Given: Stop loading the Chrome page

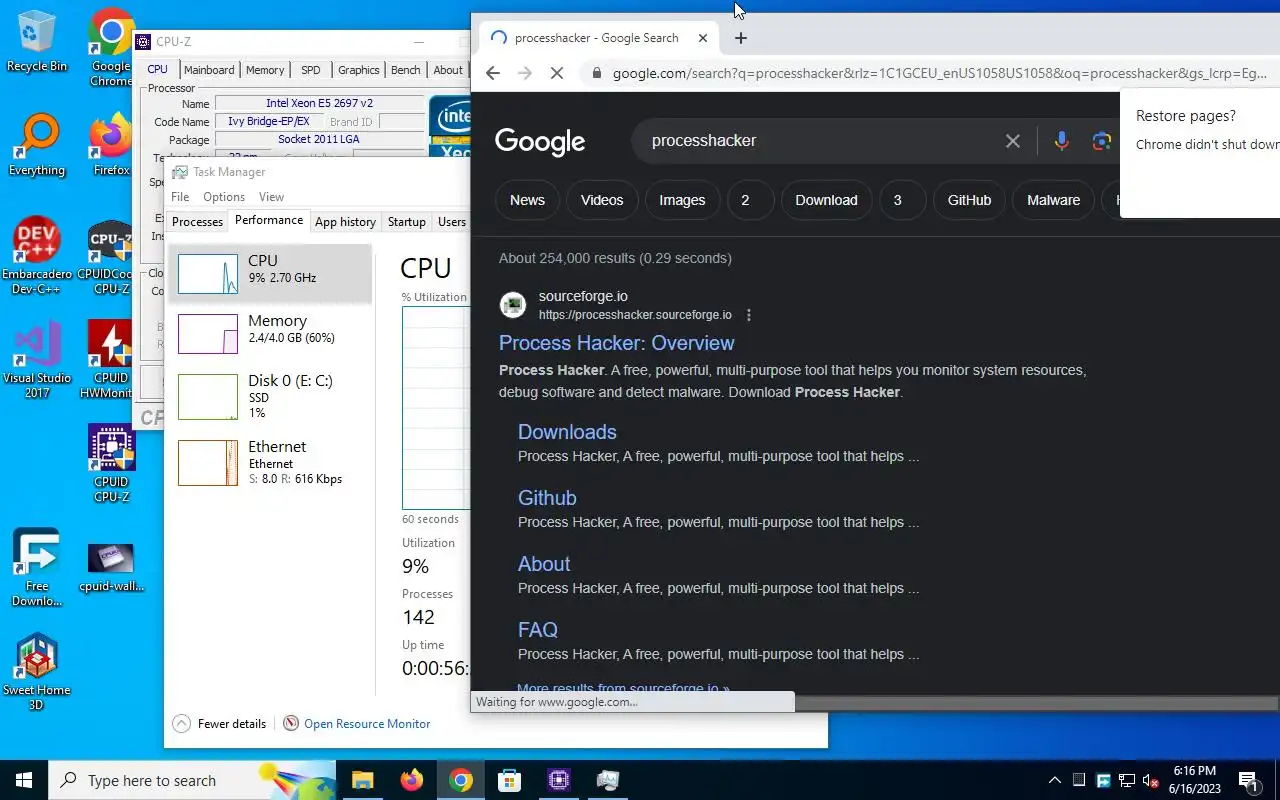Looking at the screenshot, I should pos(558,73).
